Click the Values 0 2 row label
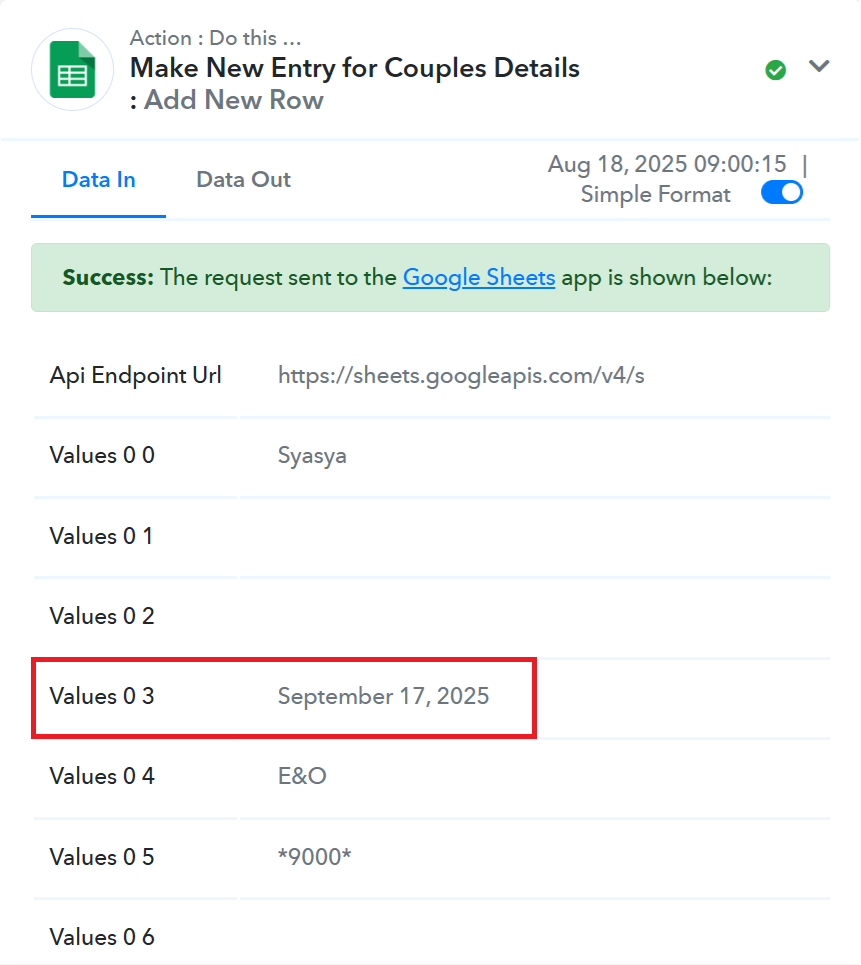 tap(102, 616)
